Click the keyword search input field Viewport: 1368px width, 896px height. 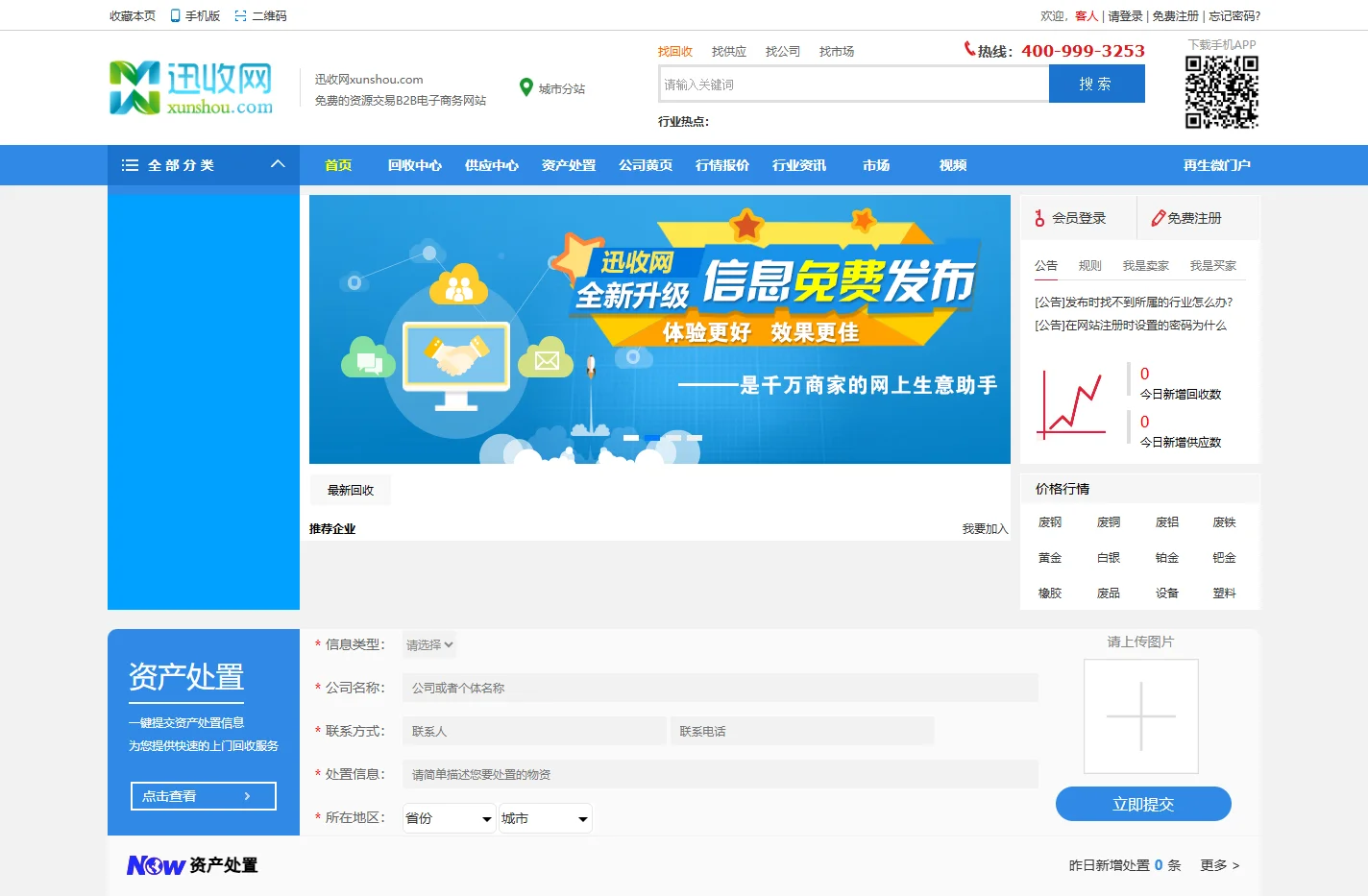tap(854, 85)
